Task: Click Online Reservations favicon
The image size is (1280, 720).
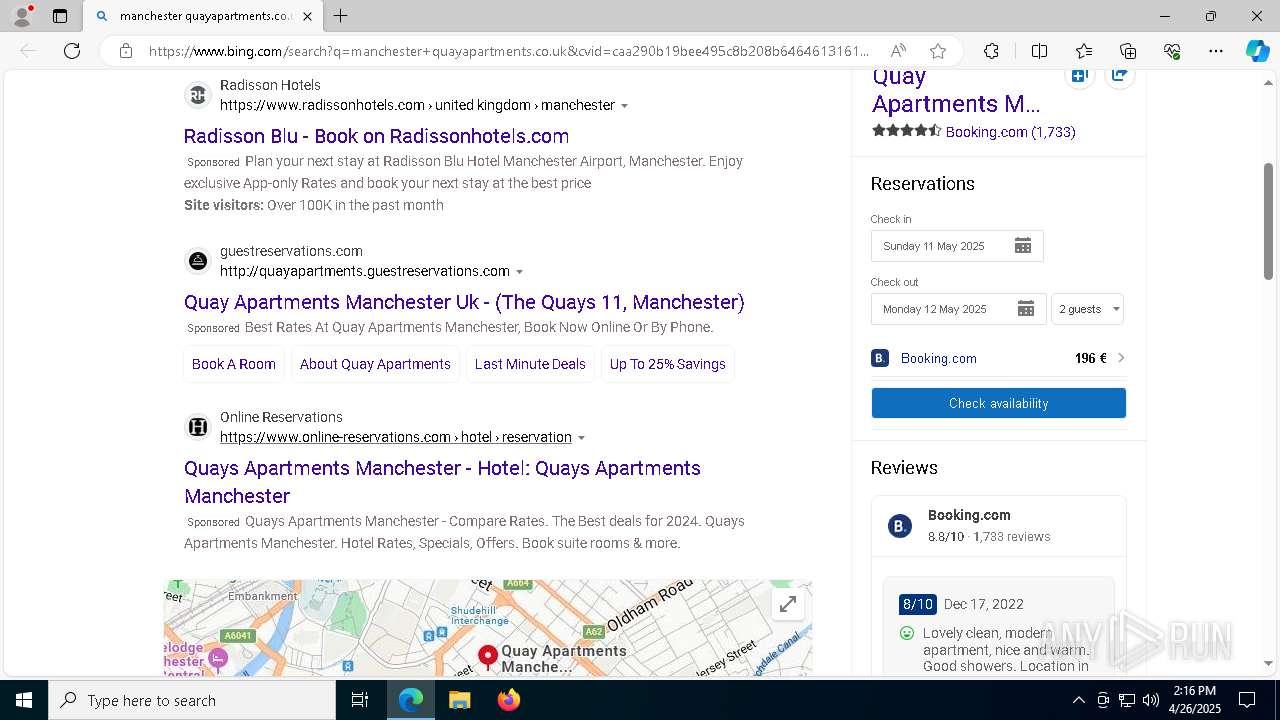Action: (x=198, y=427)
